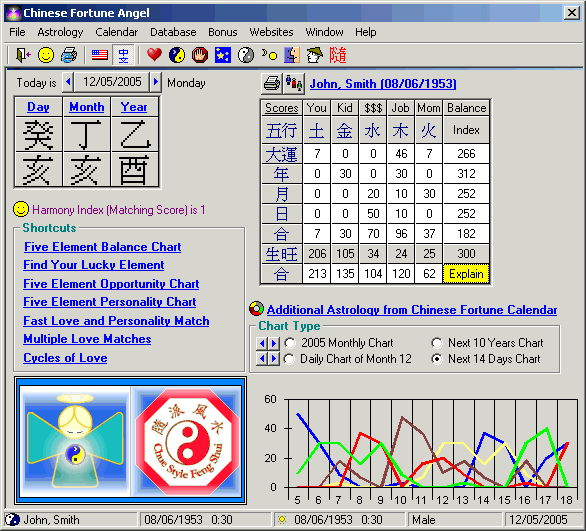This screenshot has width=586, height=531.
Task: Click the exit door toolbar icon
Action: click(22, 55)
